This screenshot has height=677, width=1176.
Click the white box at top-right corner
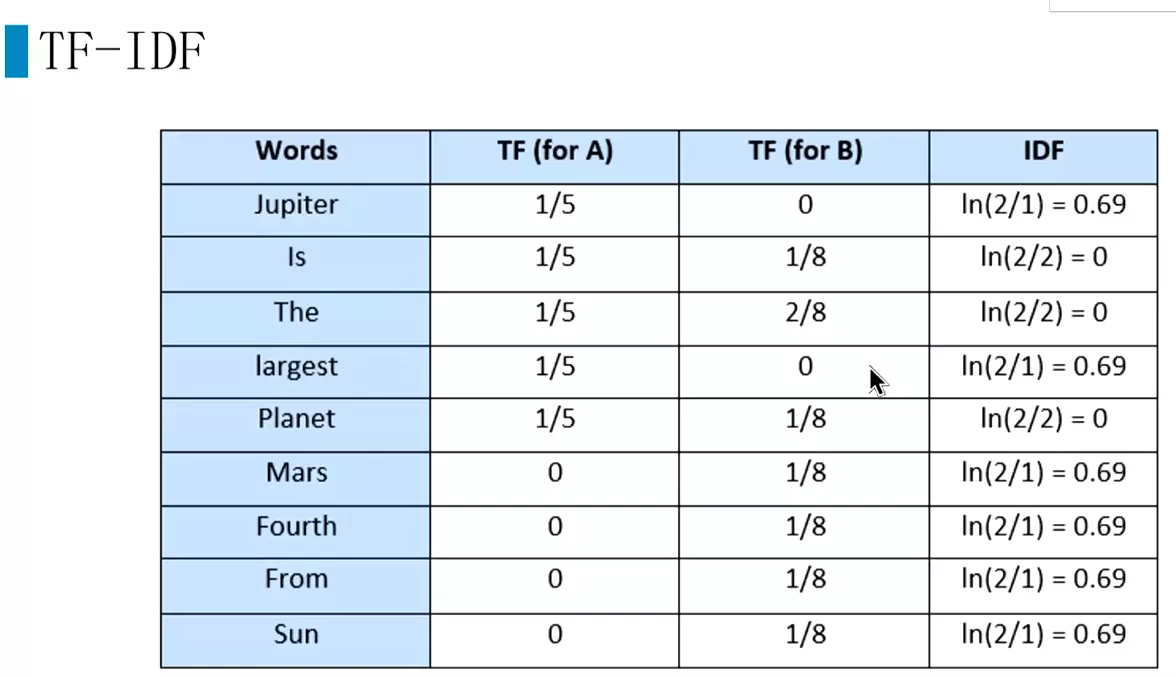(1112, 5)
